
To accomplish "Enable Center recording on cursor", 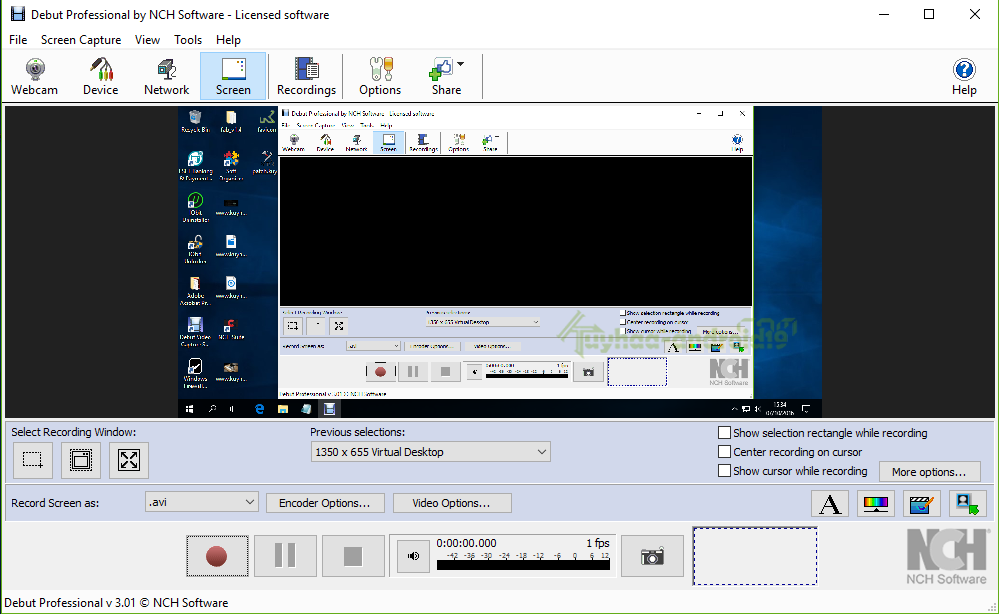I will click(724, 452).
